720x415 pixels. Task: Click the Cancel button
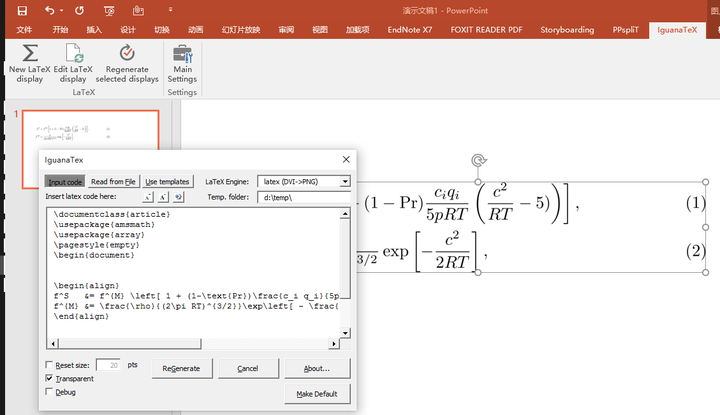click(248, 369)
